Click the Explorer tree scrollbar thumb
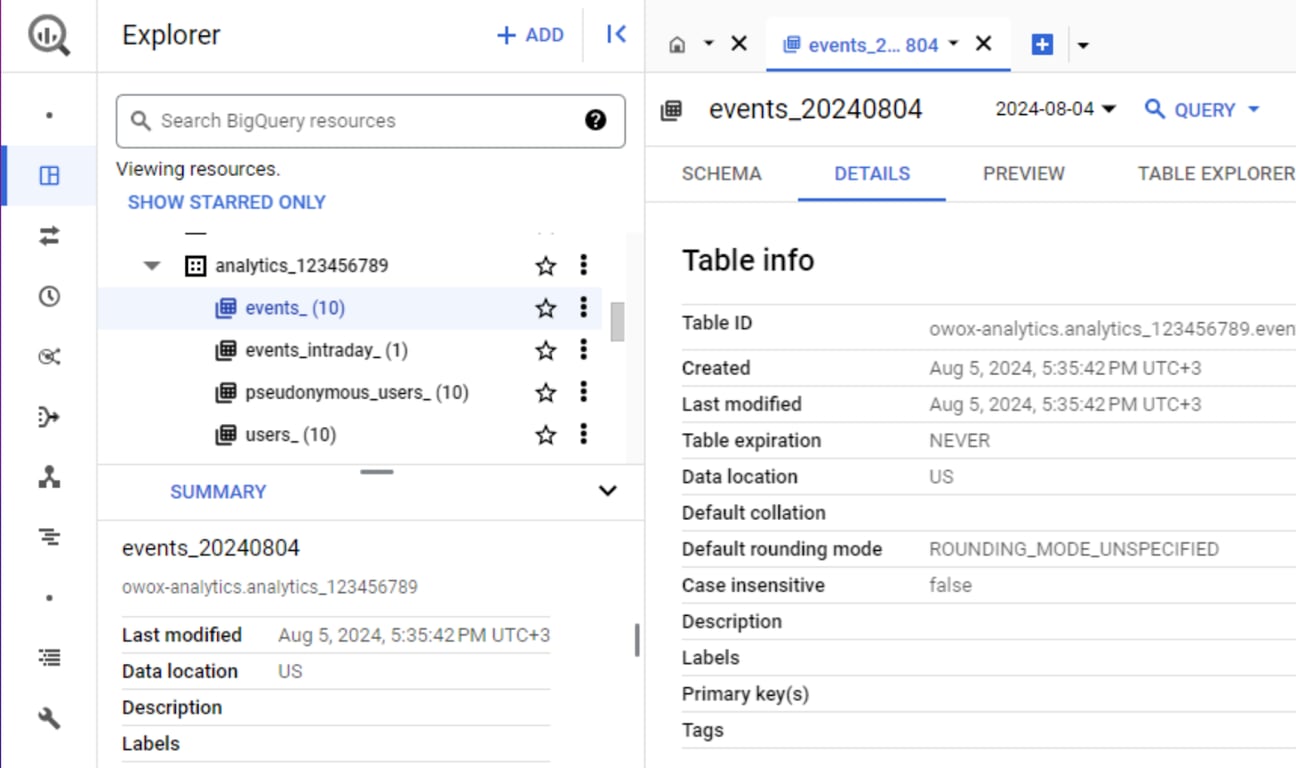This screenshot has height=768, width=1296. coord(617,322)
